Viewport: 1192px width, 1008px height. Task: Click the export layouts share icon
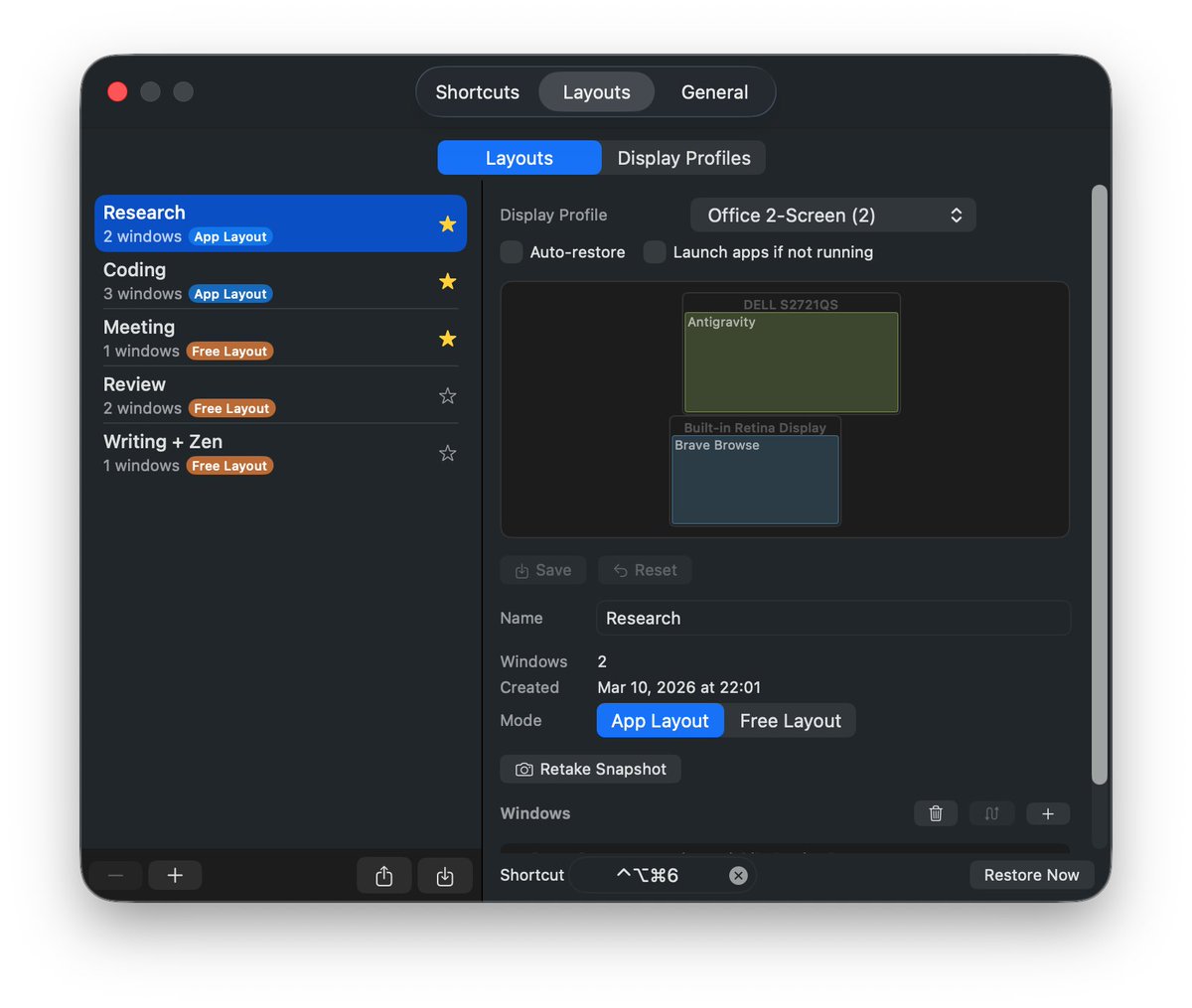click(x=384, y=875)
